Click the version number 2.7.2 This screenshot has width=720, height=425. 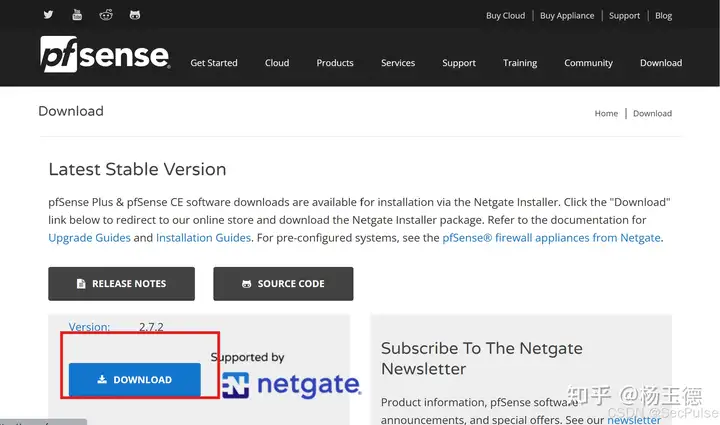pos(151,327)
